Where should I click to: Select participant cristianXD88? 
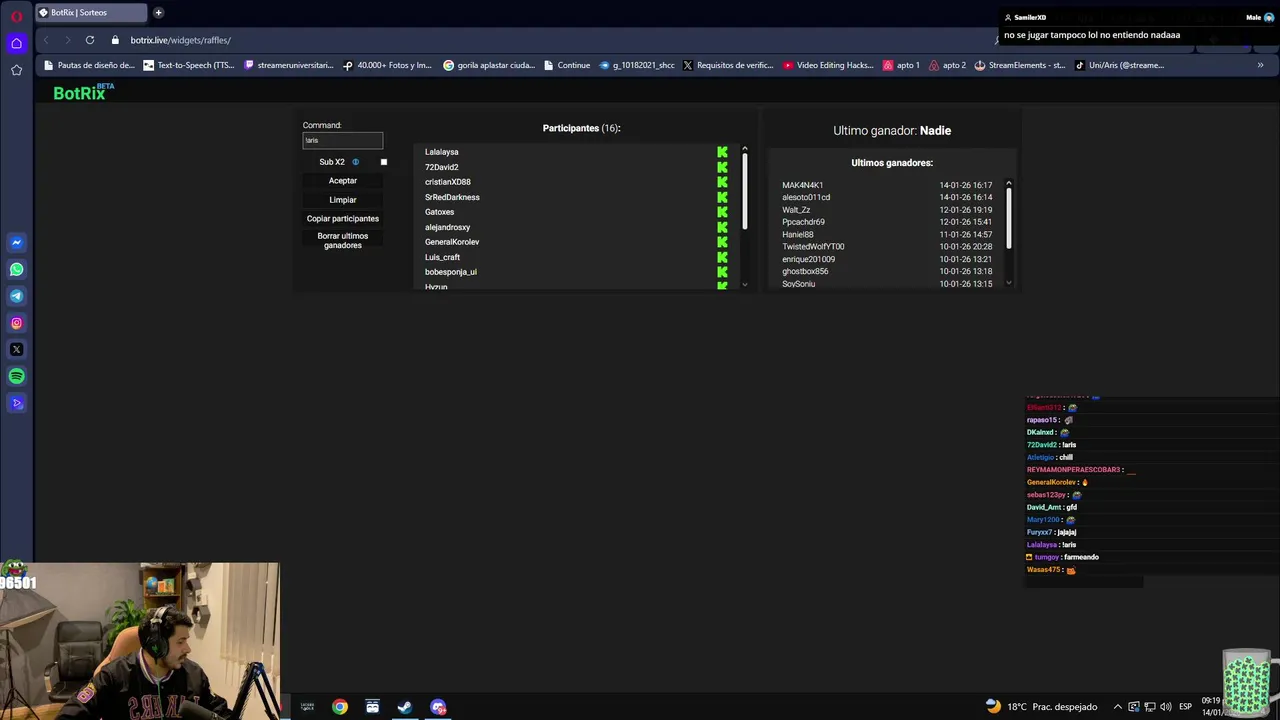[447, 182]
